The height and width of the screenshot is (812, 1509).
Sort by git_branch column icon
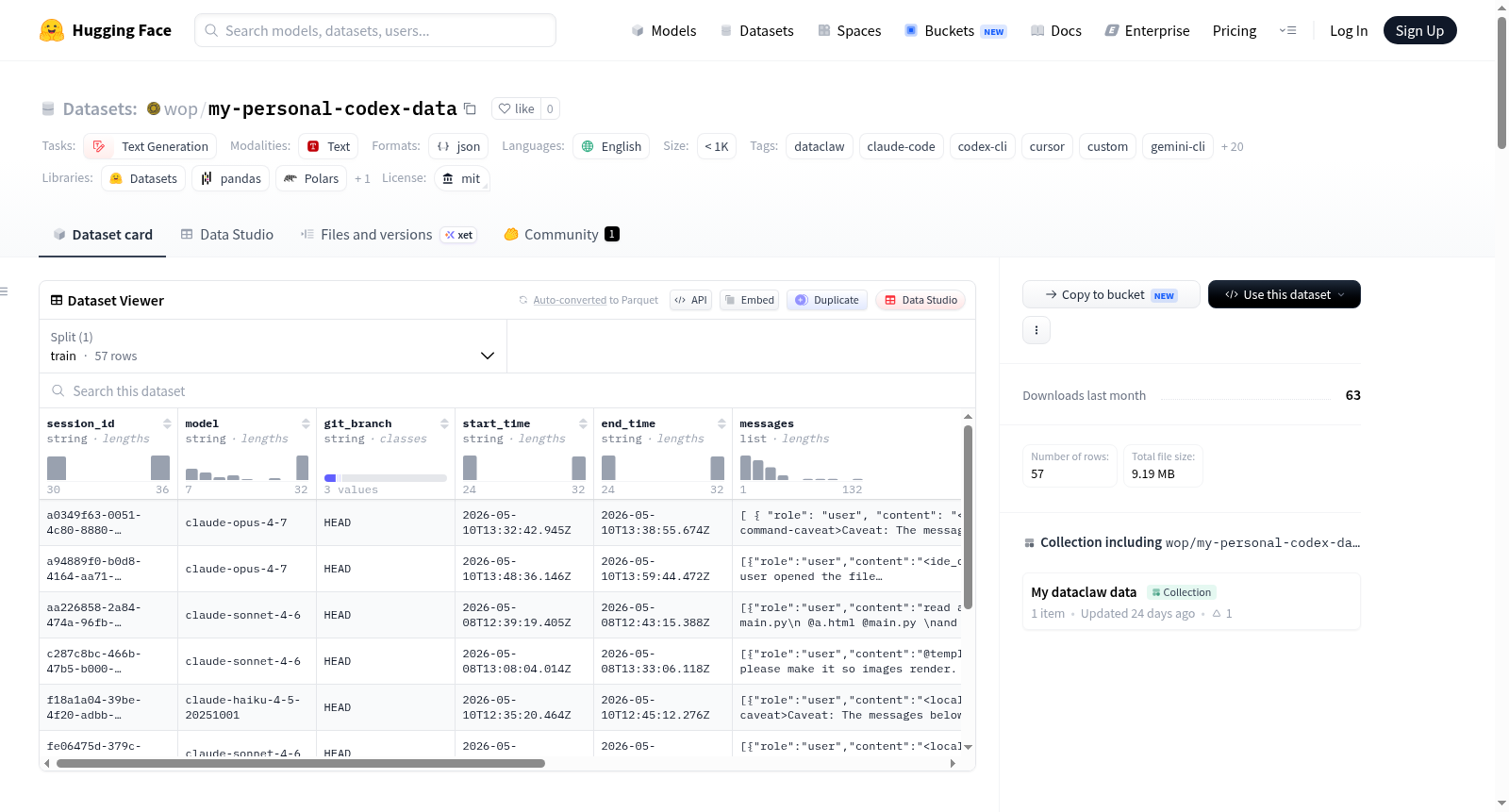(x=444, y=423)
